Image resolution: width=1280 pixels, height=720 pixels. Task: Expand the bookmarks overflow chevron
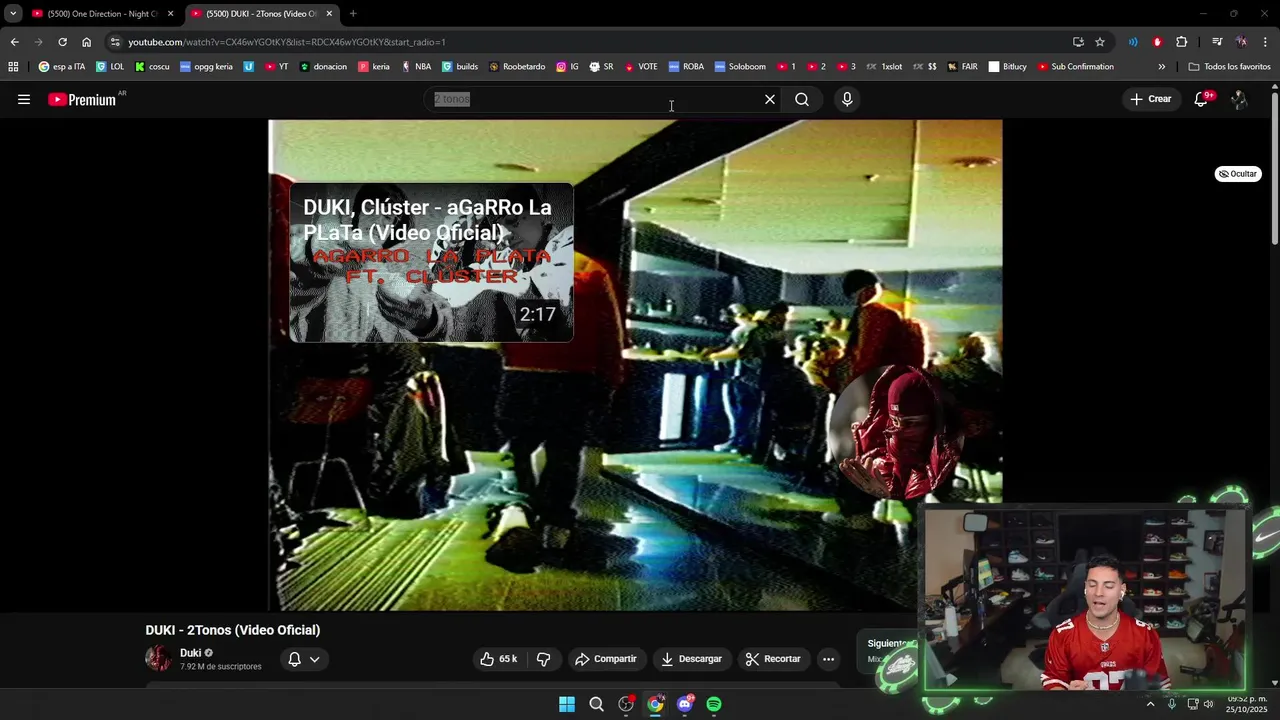[x=1161, y=67]
